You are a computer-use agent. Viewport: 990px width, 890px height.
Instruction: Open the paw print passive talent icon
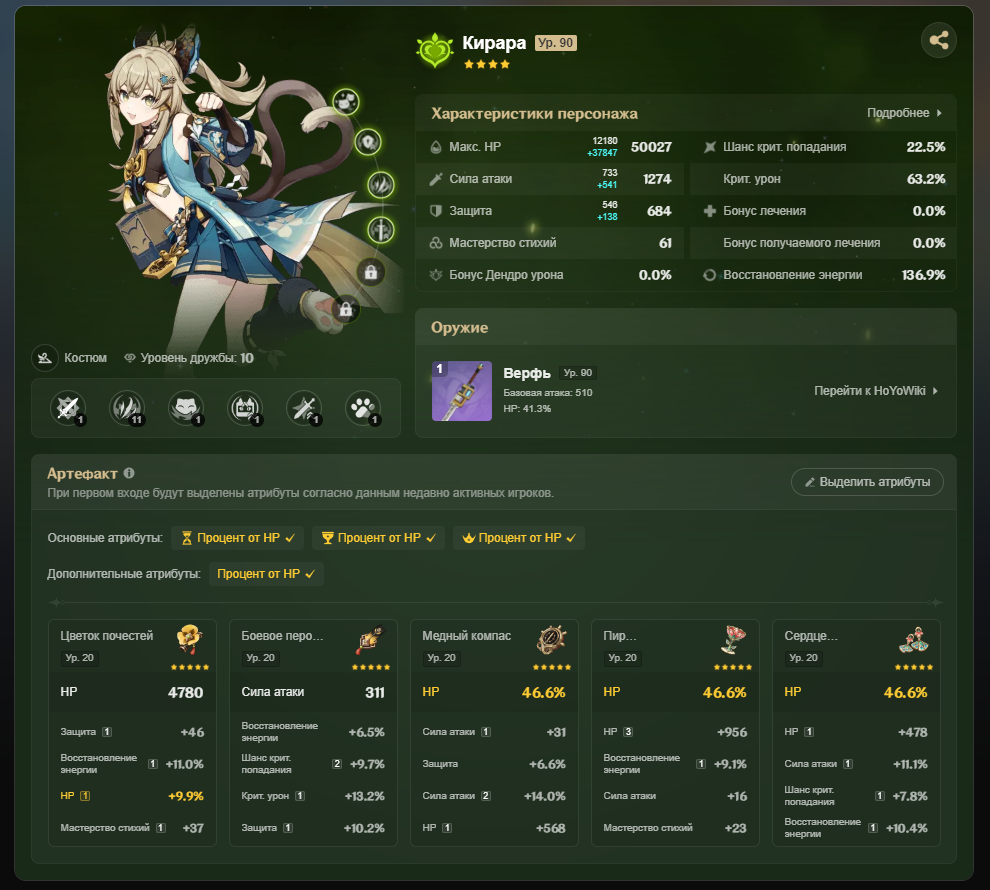[363, 408]
